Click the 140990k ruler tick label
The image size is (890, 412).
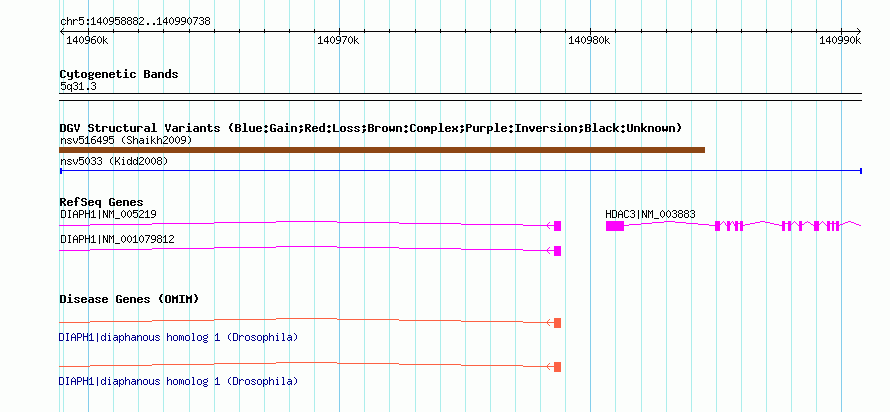click(840, 40)
